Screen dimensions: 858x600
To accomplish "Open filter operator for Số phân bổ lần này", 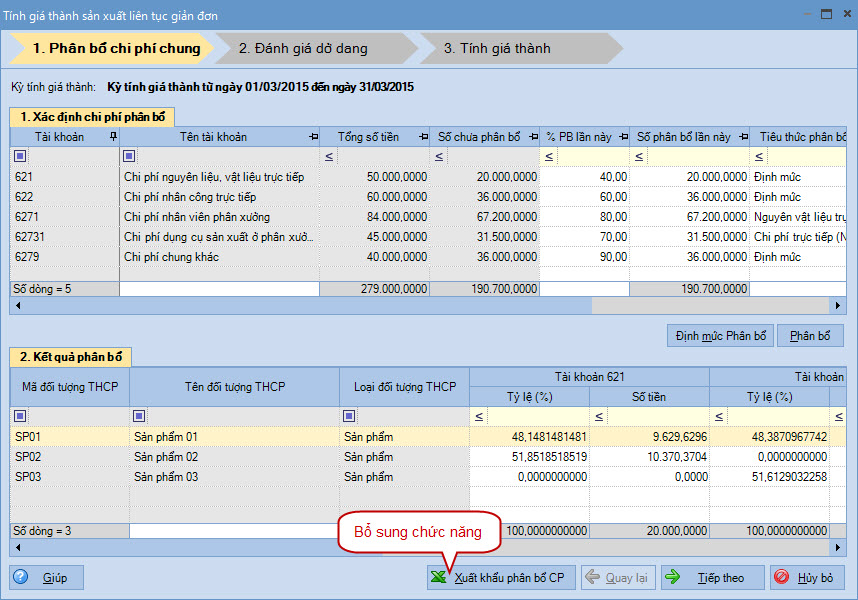I will tap(639, 157).
